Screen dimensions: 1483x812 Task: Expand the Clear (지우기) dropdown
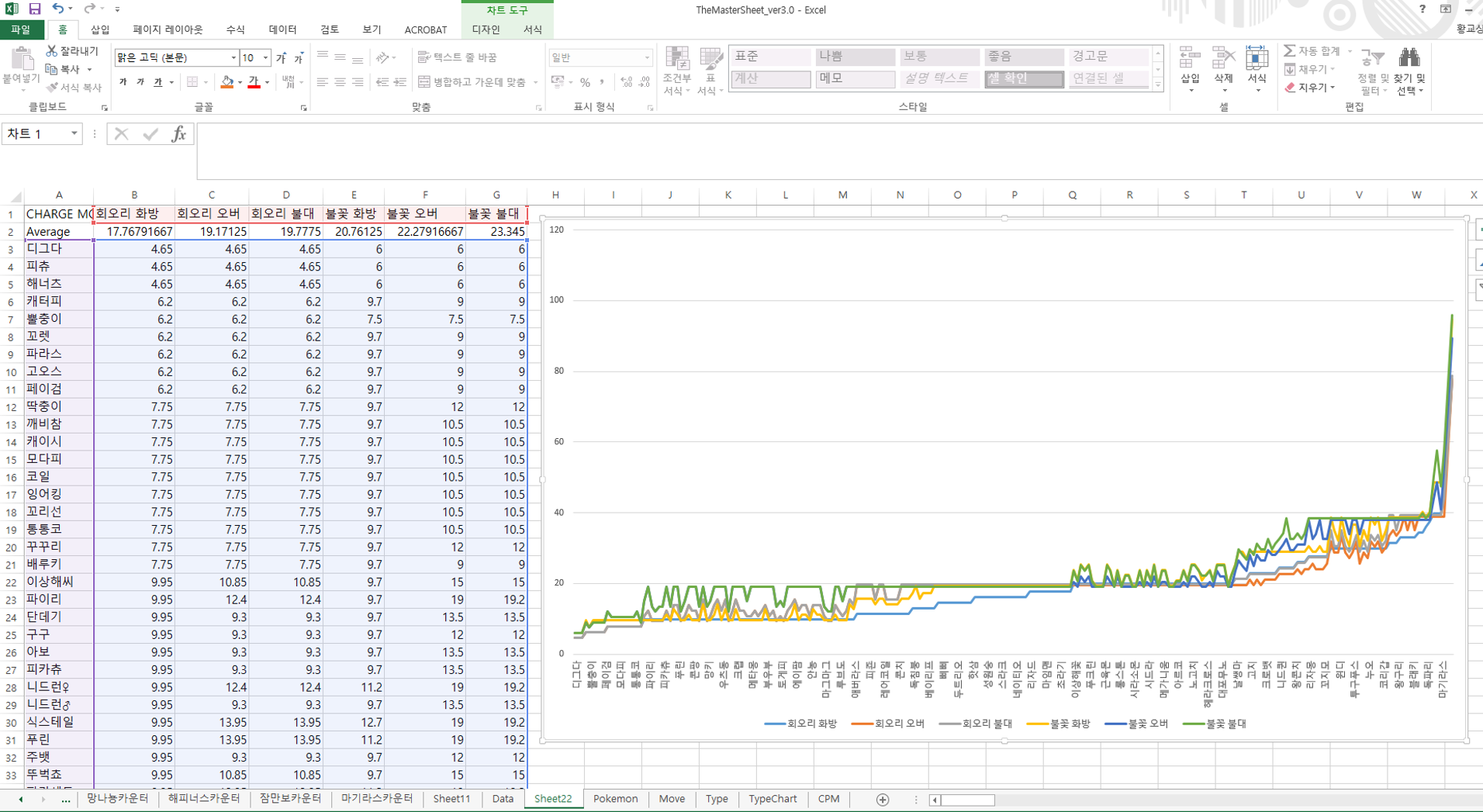pyautogui.click(x=1333, y=88)
